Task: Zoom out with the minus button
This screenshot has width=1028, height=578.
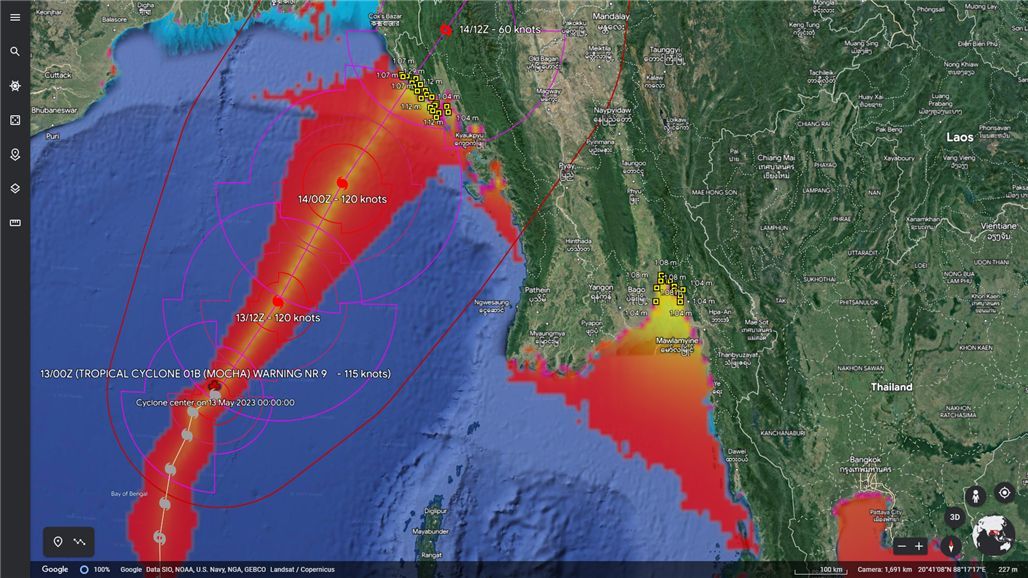Action: [x=902, y=546]
